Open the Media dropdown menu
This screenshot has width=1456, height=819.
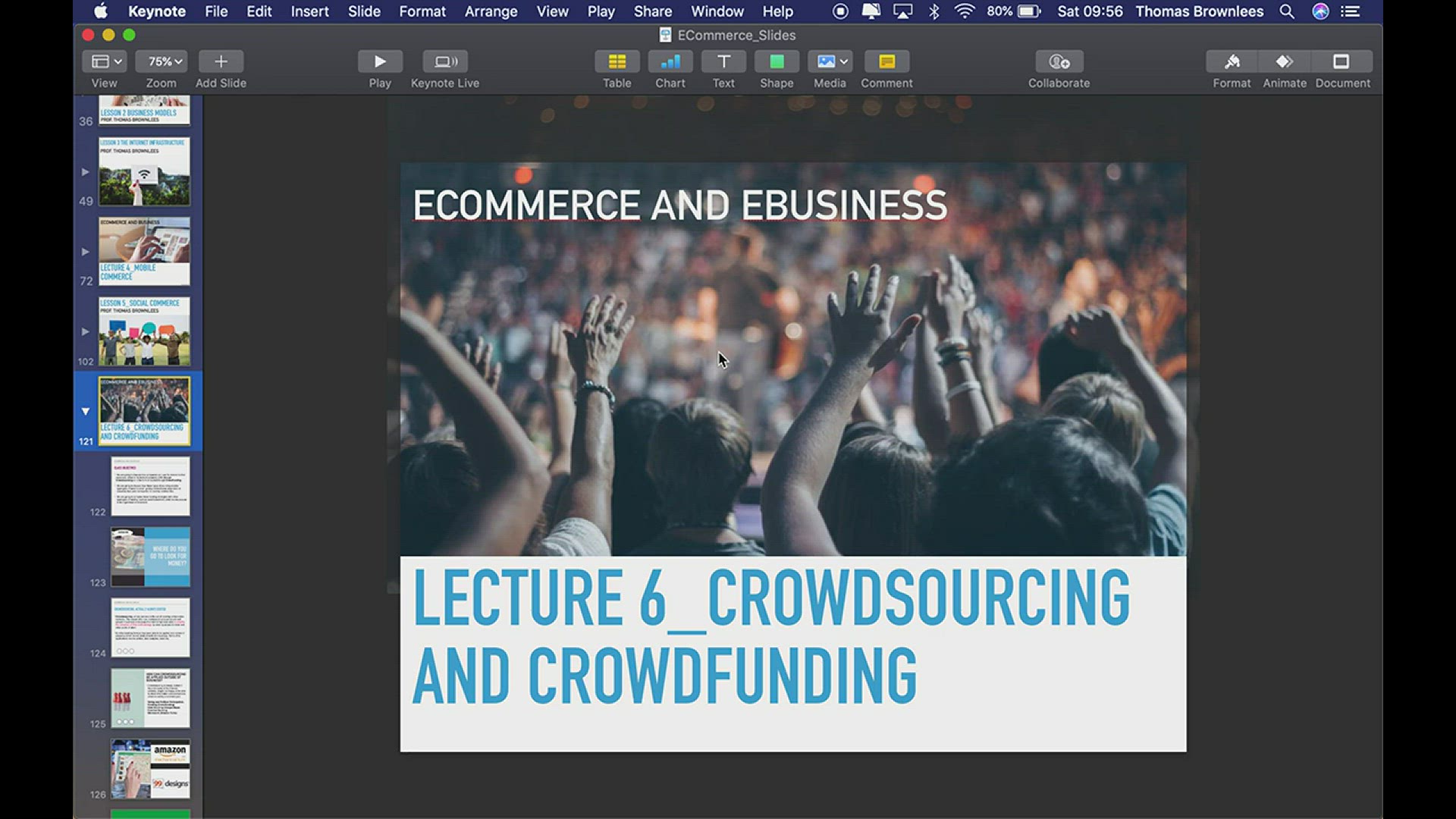tap(830, 61)
